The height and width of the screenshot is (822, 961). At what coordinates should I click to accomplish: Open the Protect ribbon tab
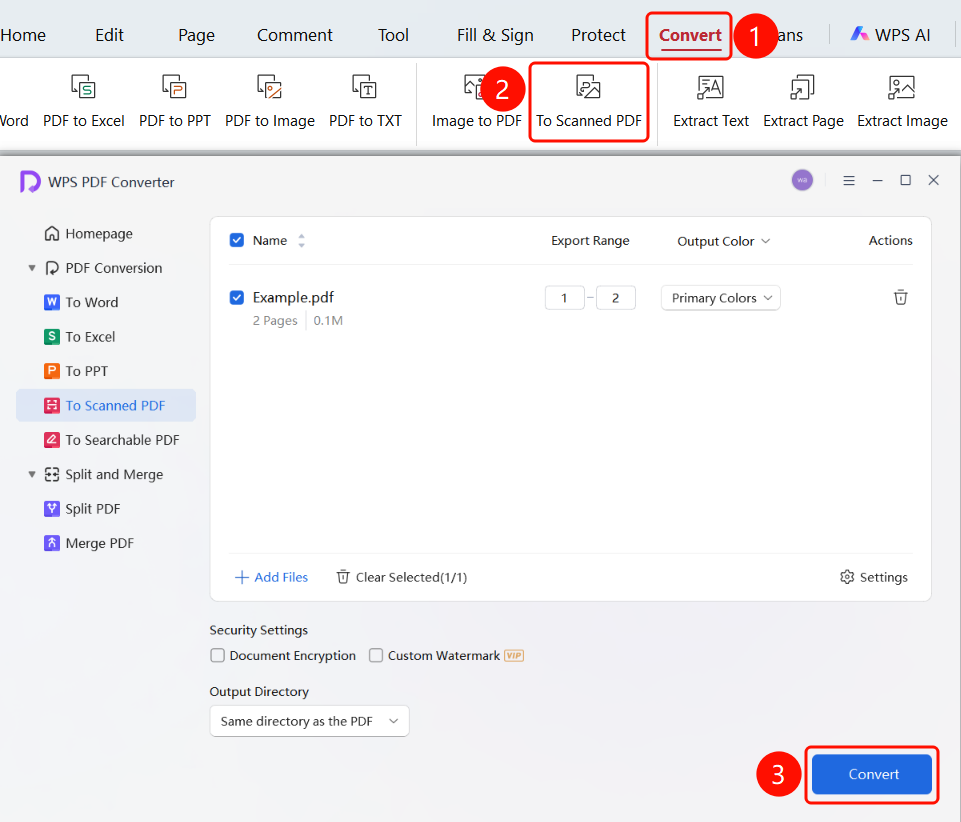pos(598,35)
